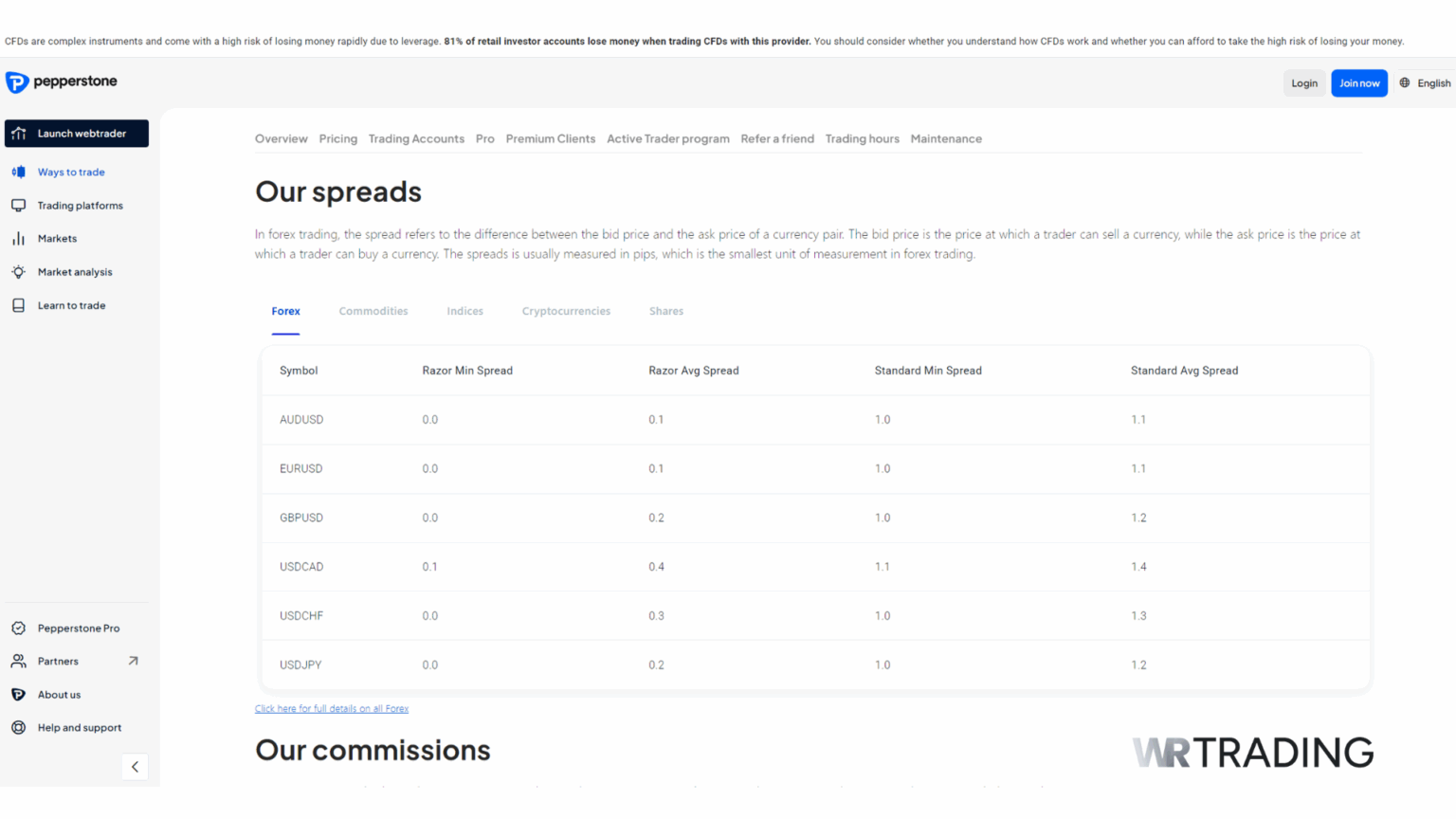
Task: Open full details on all Forex link
Action: pyautogui.click(x=331, y=708)
